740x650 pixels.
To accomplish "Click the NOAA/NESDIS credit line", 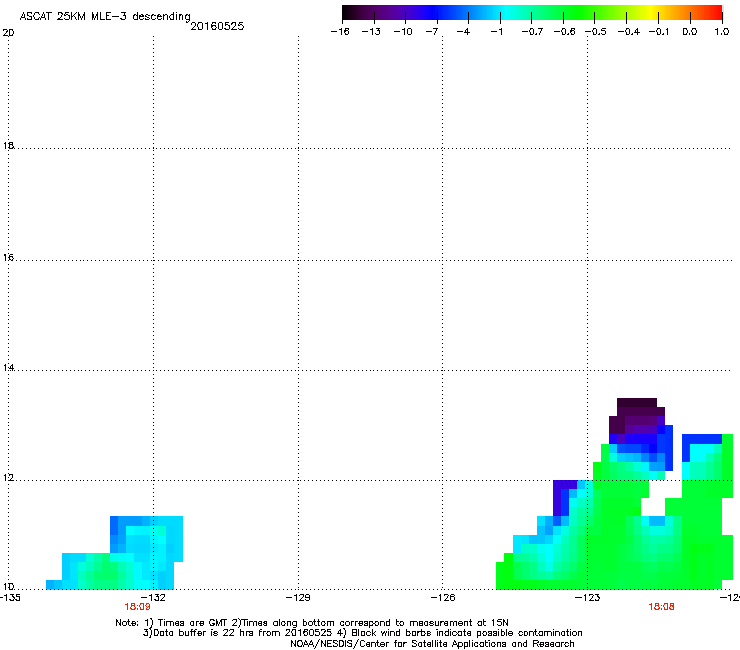I will click(432, 644).
